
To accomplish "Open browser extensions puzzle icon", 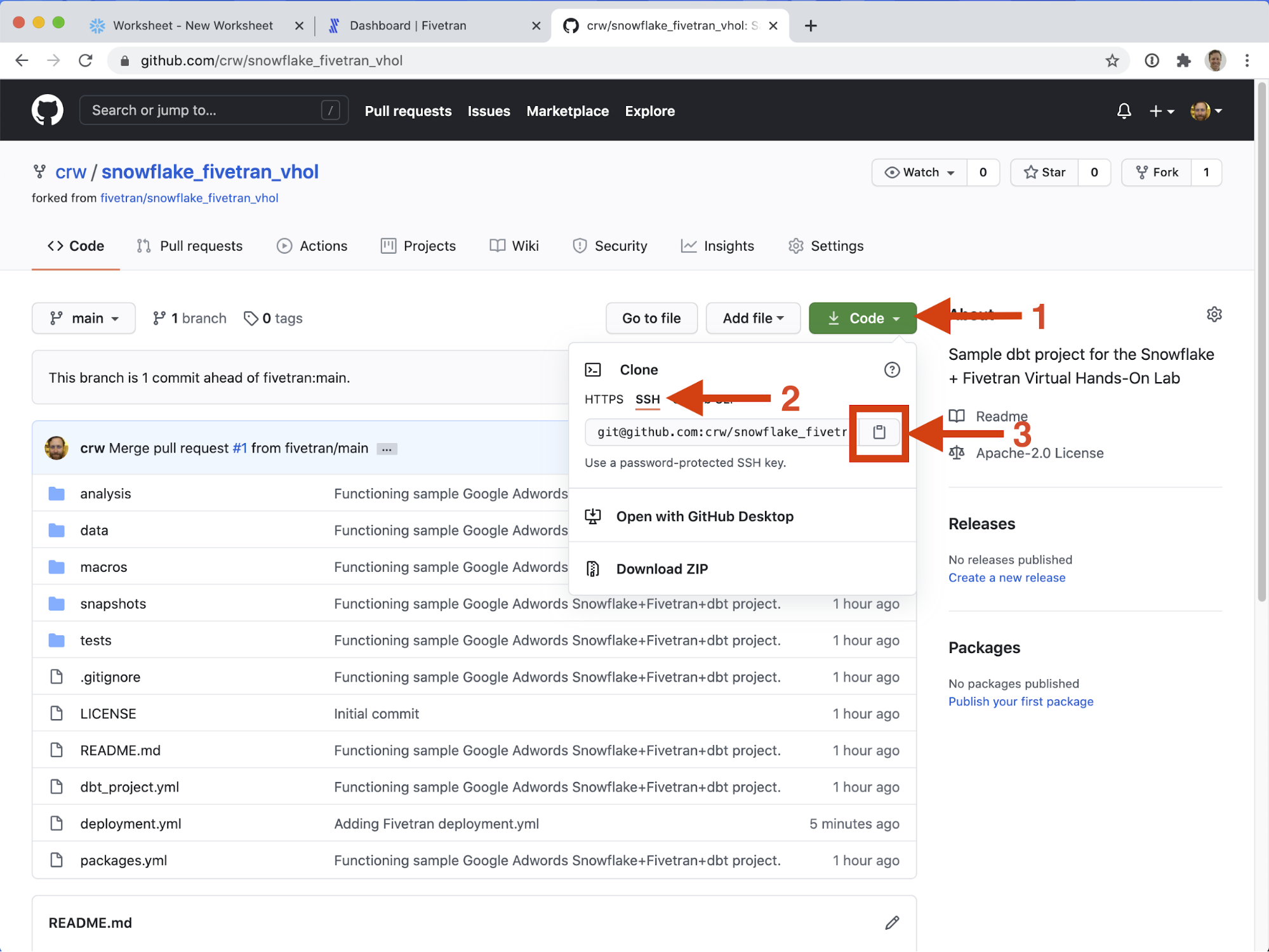I will [1183, 61].
